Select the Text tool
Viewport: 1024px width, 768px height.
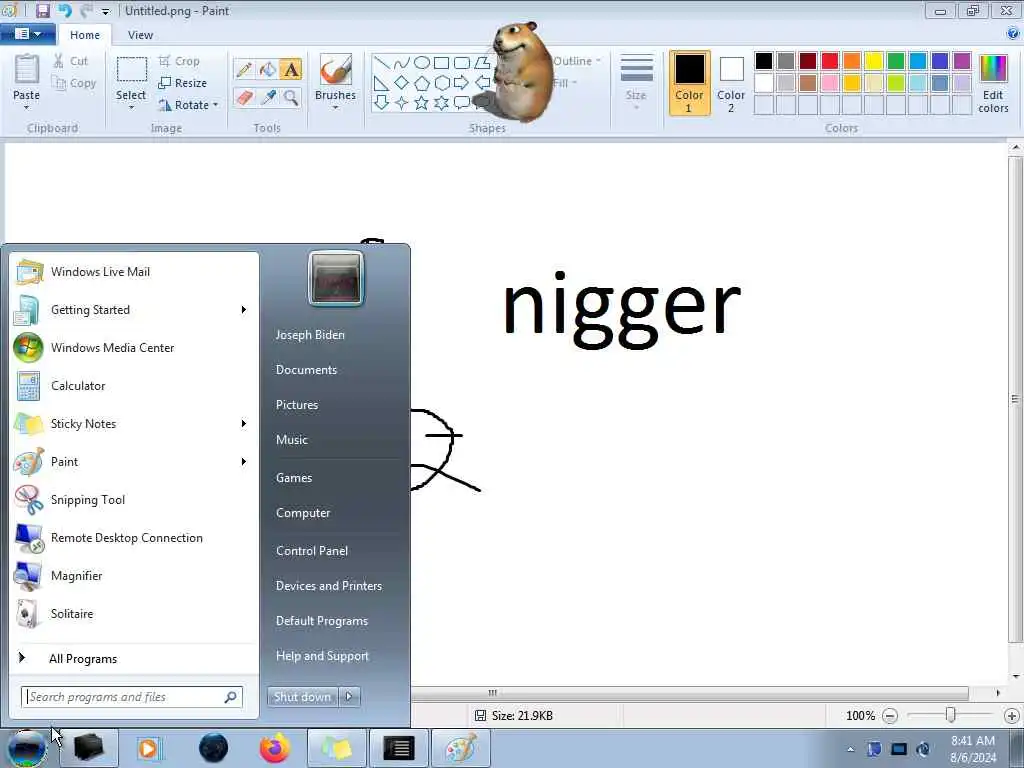[x=291, y=69]
